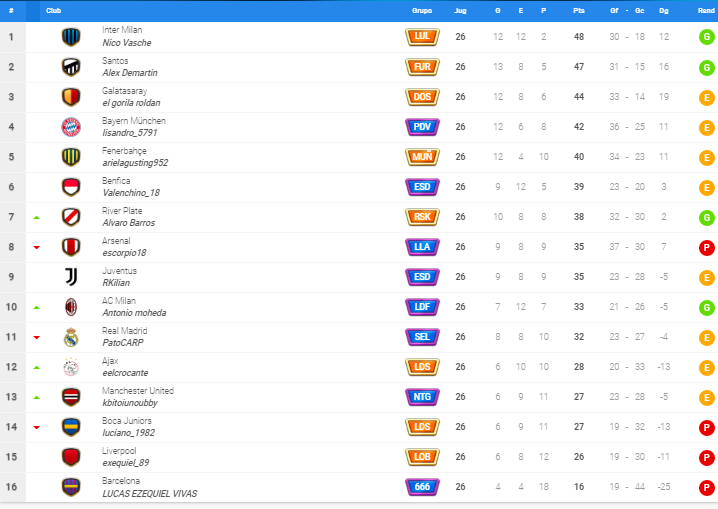This screenshot has width=718, height=509.
Task: Sort by Dg column header
Action: coord(664,11)
